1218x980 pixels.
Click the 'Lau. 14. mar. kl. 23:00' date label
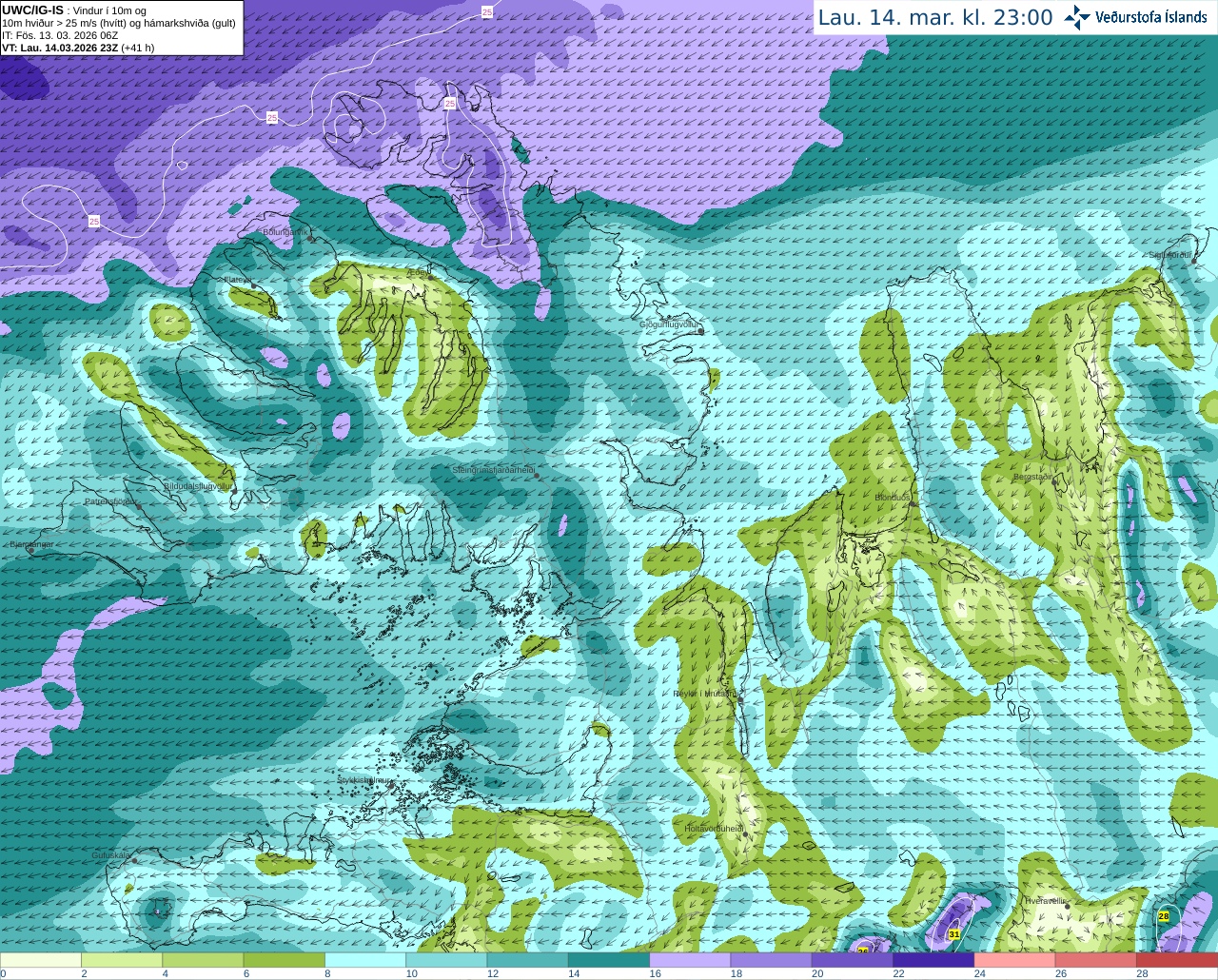tap(935, 17)
